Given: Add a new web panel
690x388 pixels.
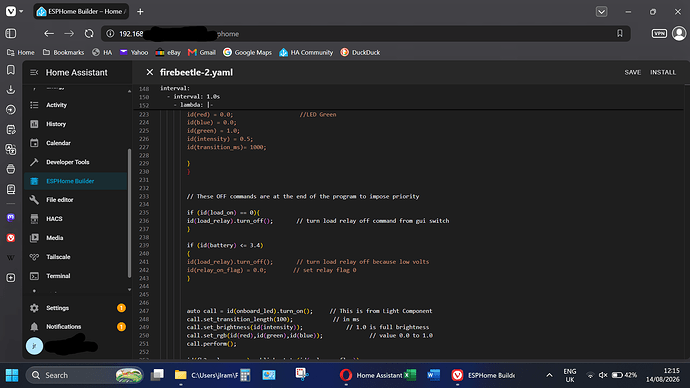Looking at the screenshot, I should pyautogui.click(x=11, y=278).
